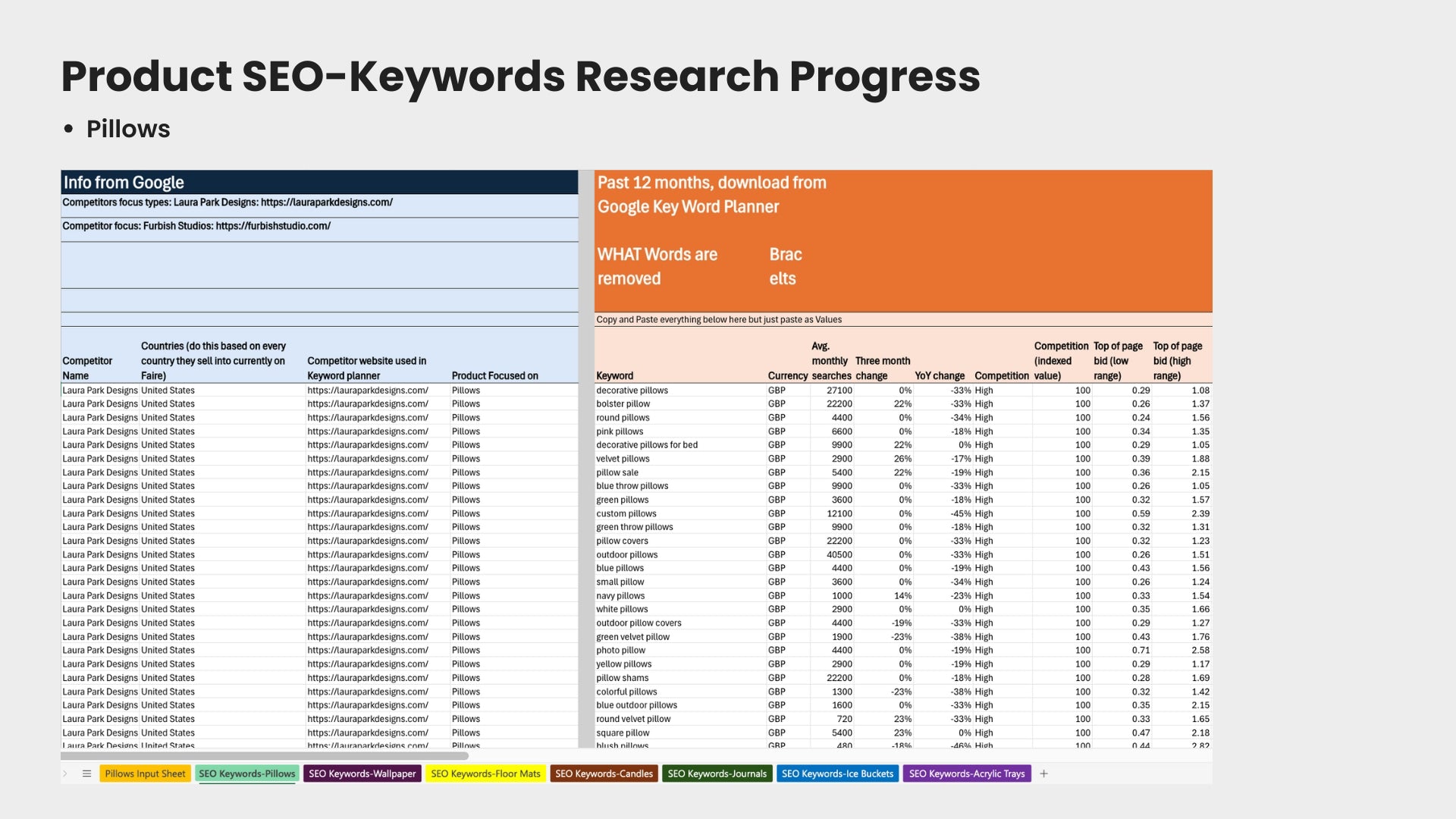This screenshot has width=1456, height=819.
Task: Select SEO Keywords-Acrylic Trays tab
Action: click(967, 773)
